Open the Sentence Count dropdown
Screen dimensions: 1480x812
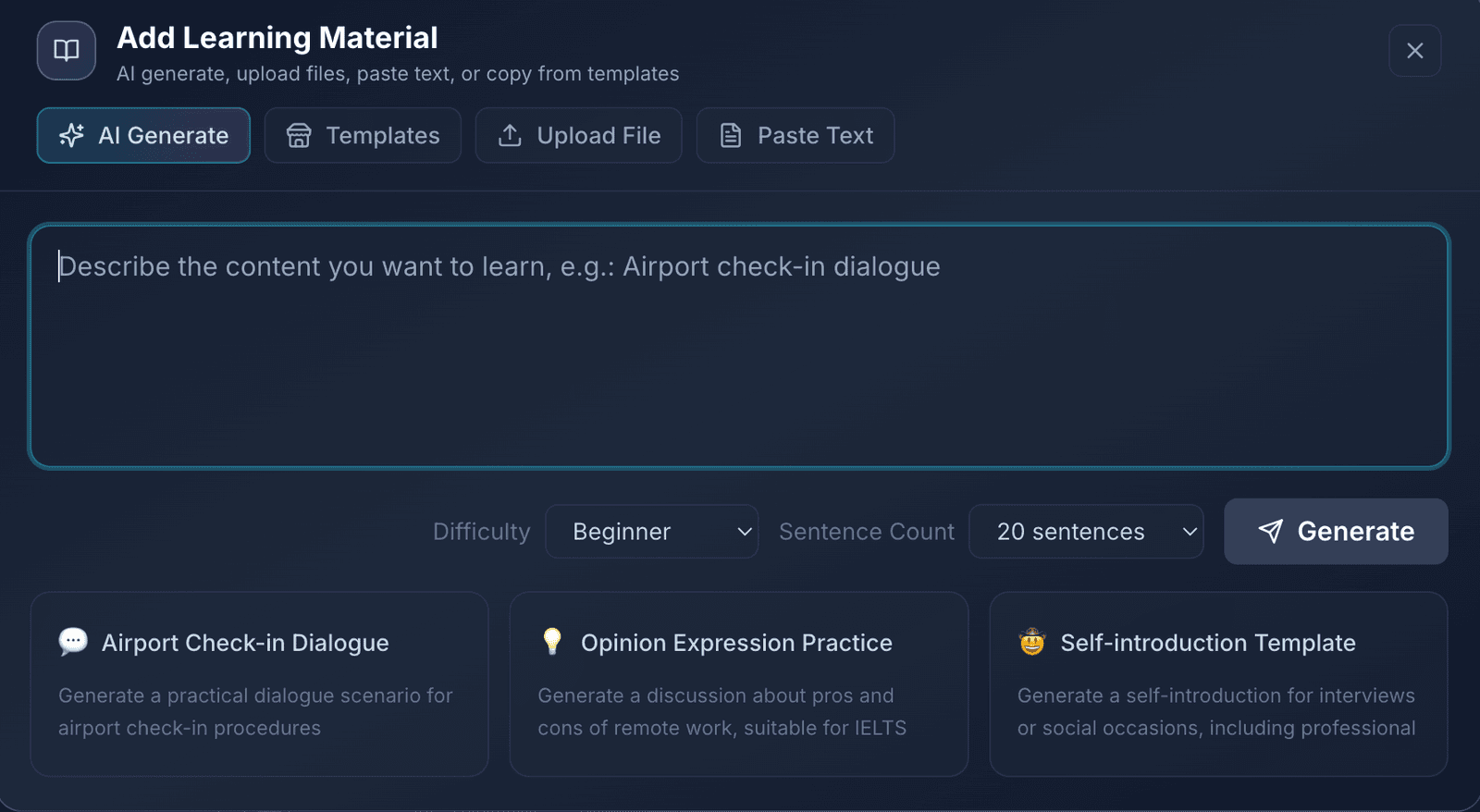[1086, 532]
